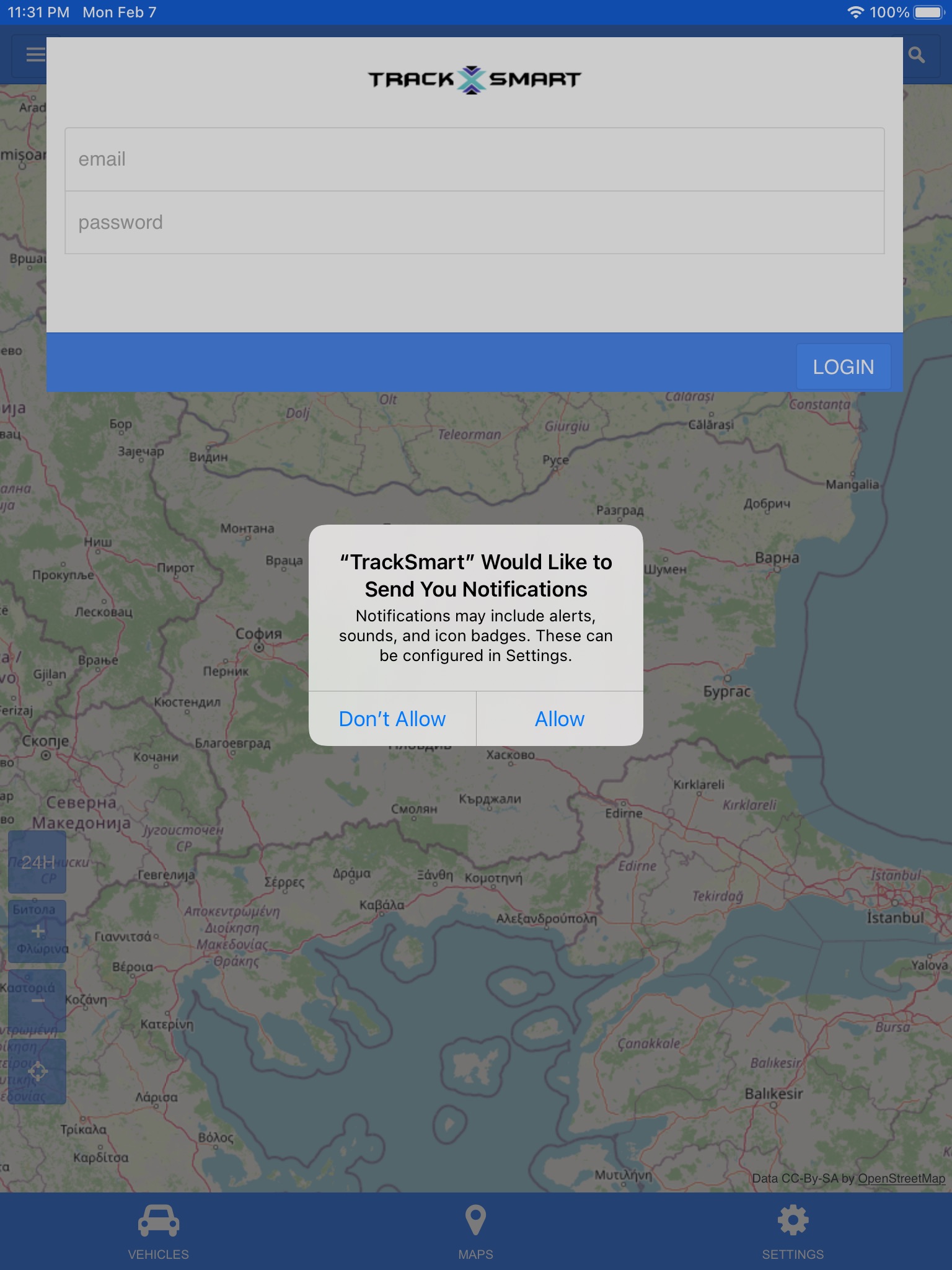Click the 'Balıkesir' city label
The height and width of the screenshot is (1270, 952).
(773, 1093)
